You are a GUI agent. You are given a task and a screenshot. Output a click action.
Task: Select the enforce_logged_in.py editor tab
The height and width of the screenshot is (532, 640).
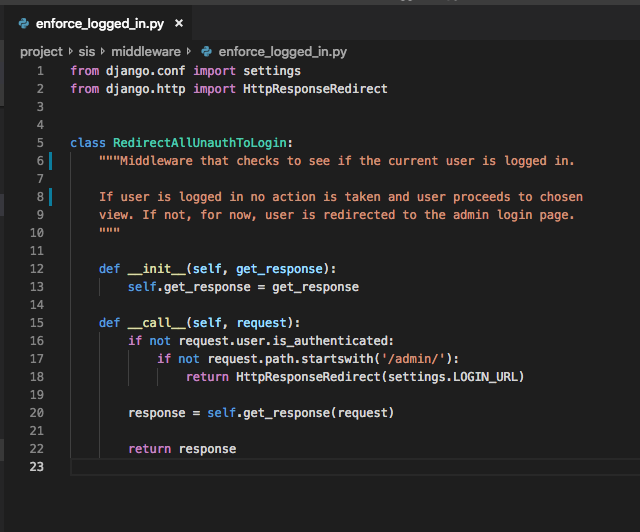[x=98, y=24]
